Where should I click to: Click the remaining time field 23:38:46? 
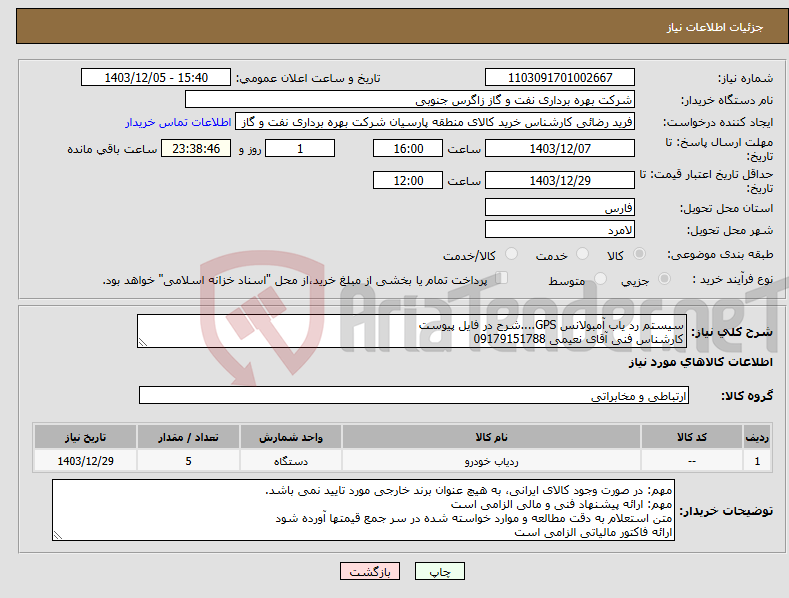[x=196, y=148]
